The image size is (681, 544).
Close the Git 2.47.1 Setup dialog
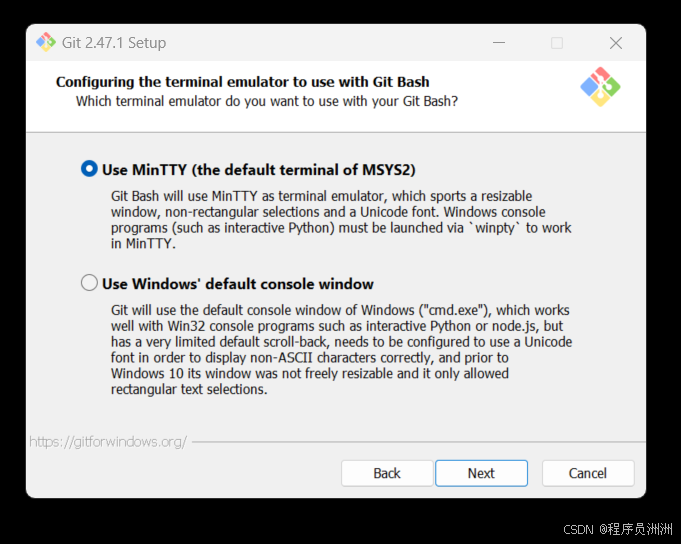tap(615, 43)
